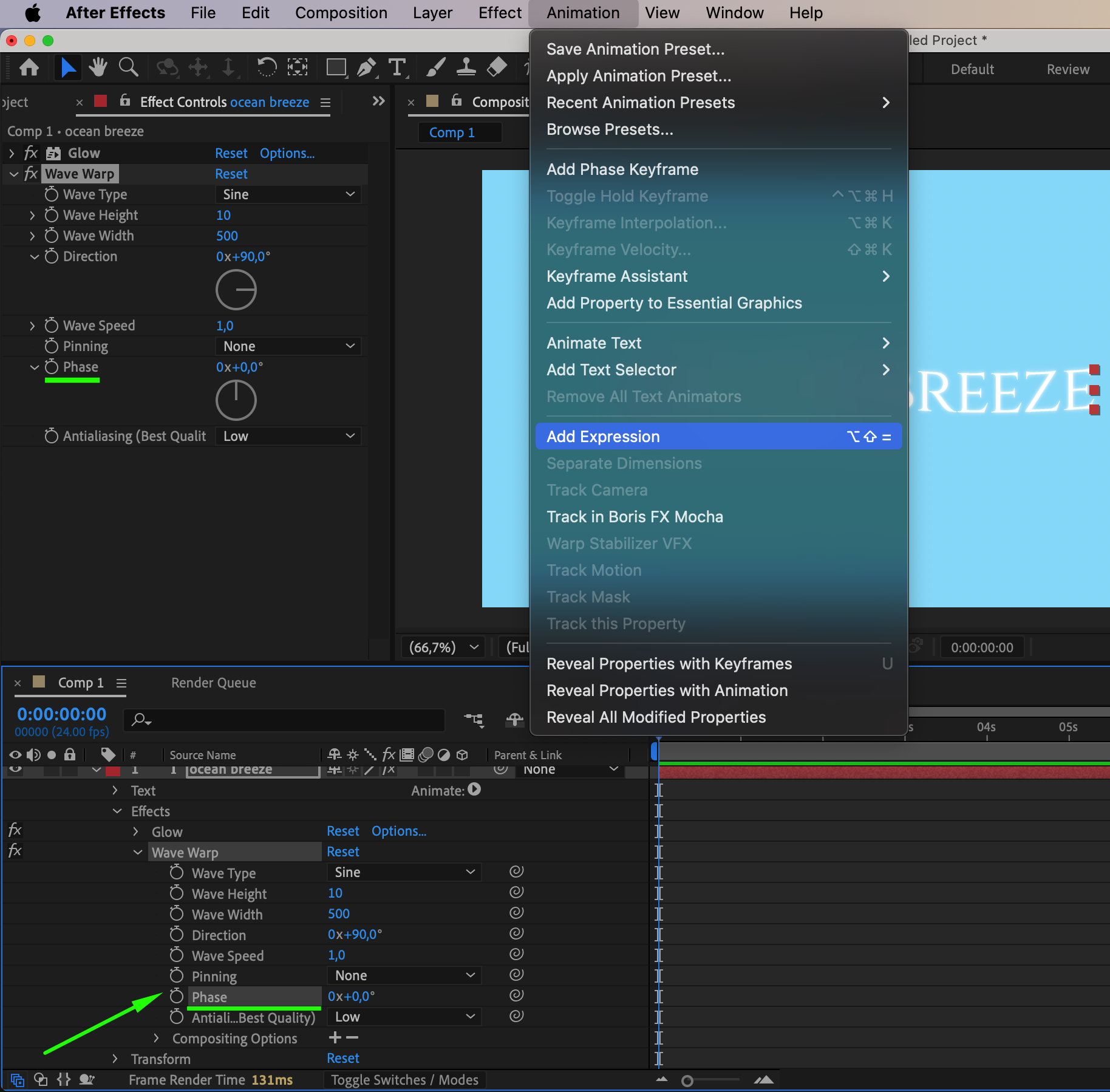Select the Type tool
1110x1092 pixels.
[397, 67]
